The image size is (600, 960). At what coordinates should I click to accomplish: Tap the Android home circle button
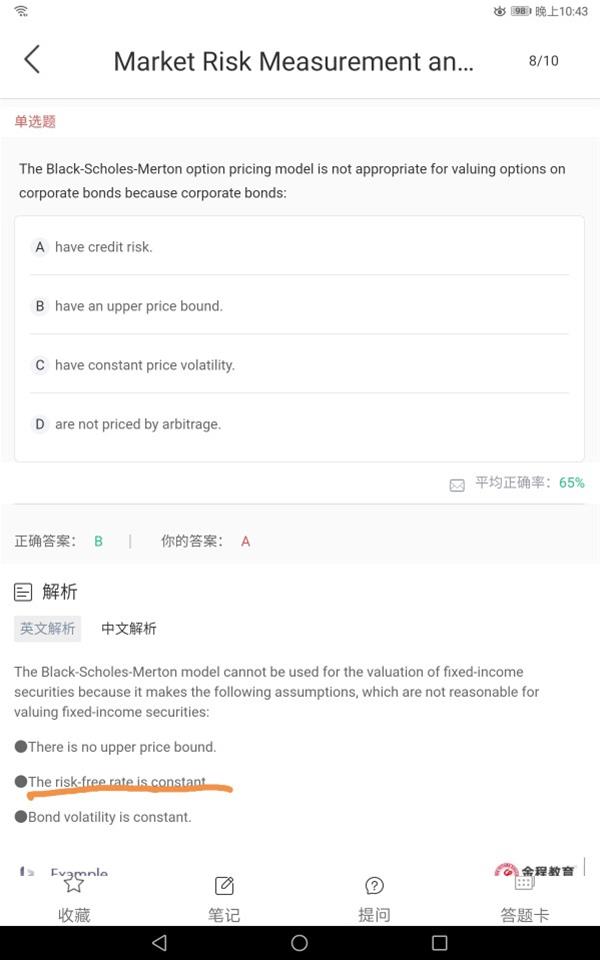click(x=299, y=942)
